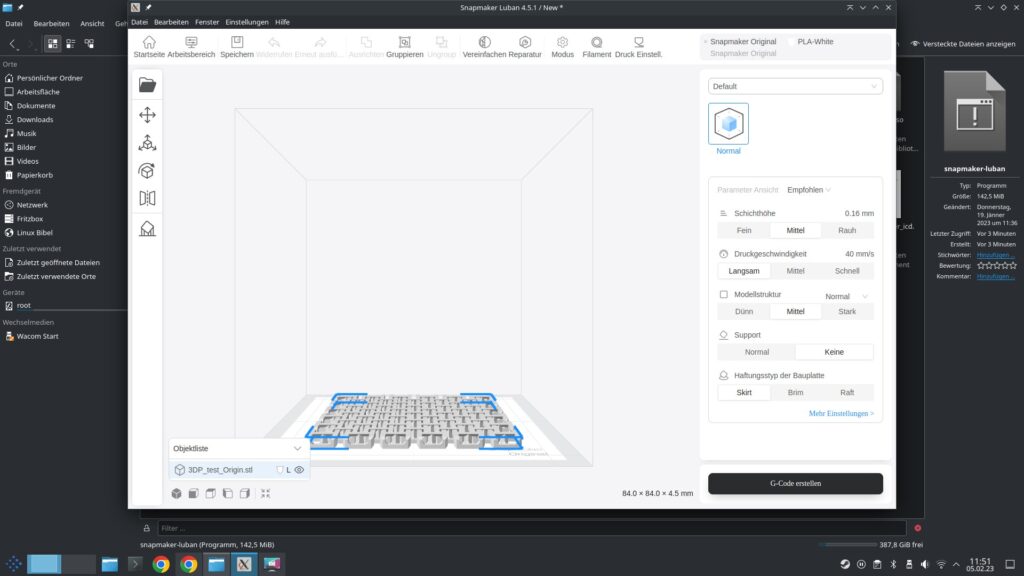This screenshot has height=576, width=1024.
Task: Select the mirror tool in left toolbar
Action: (147, 199)
